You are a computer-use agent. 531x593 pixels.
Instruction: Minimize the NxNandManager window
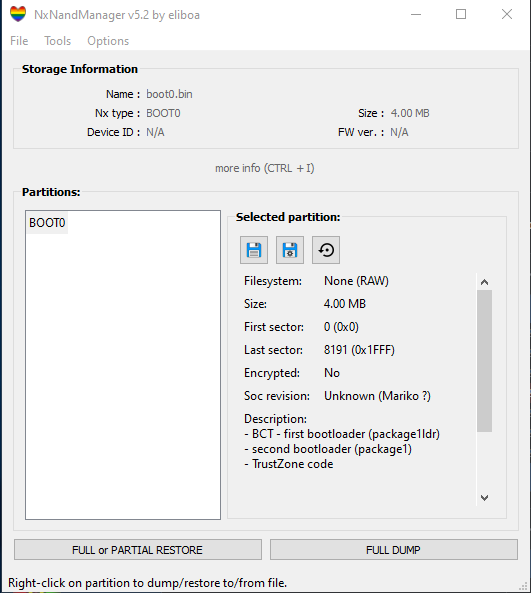(416, 14)
